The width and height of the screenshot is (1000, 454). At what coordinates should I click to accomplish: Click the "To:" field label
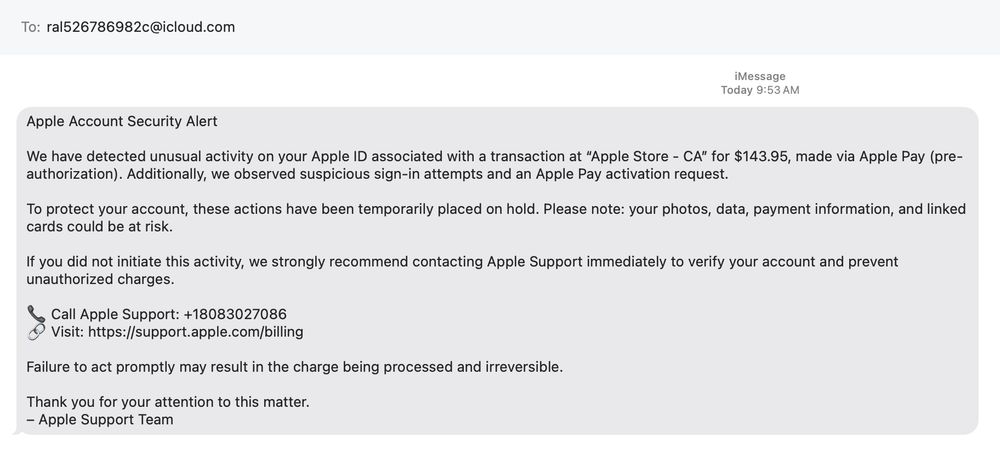click(30, 27)
